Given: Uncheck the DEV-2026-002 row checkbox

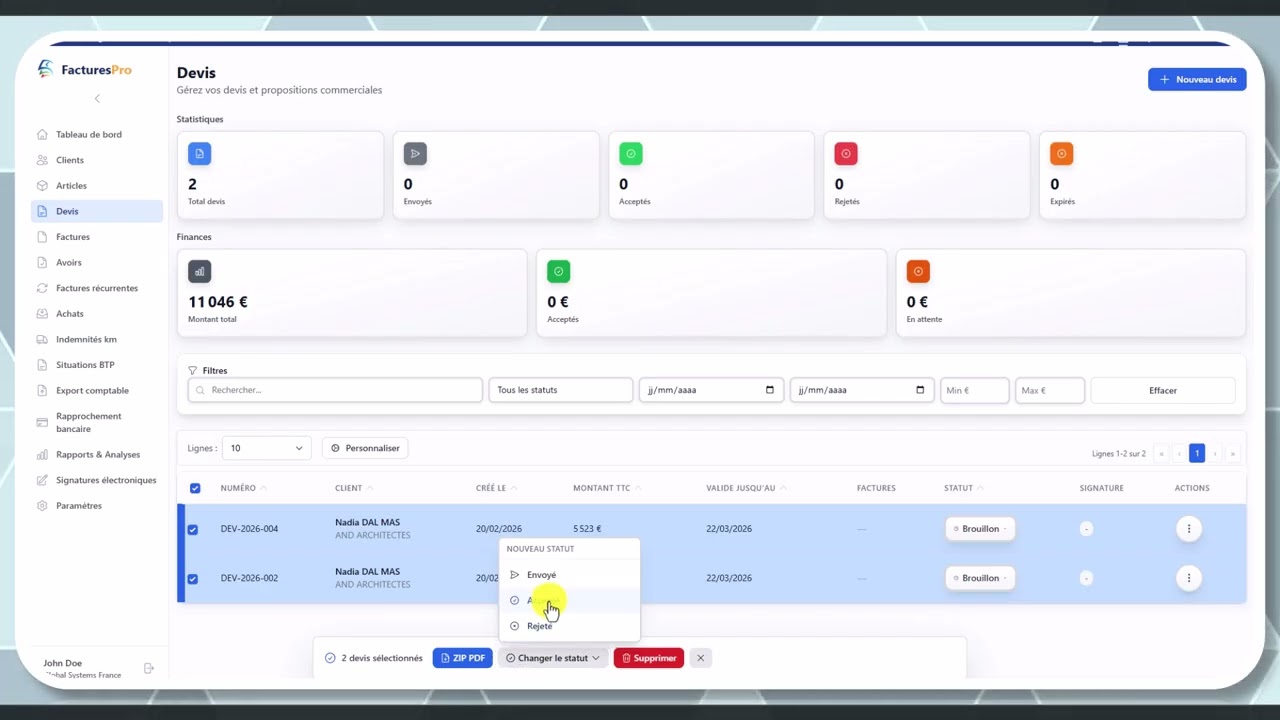Looking at the screenshot, I should (x=193, y=578).
